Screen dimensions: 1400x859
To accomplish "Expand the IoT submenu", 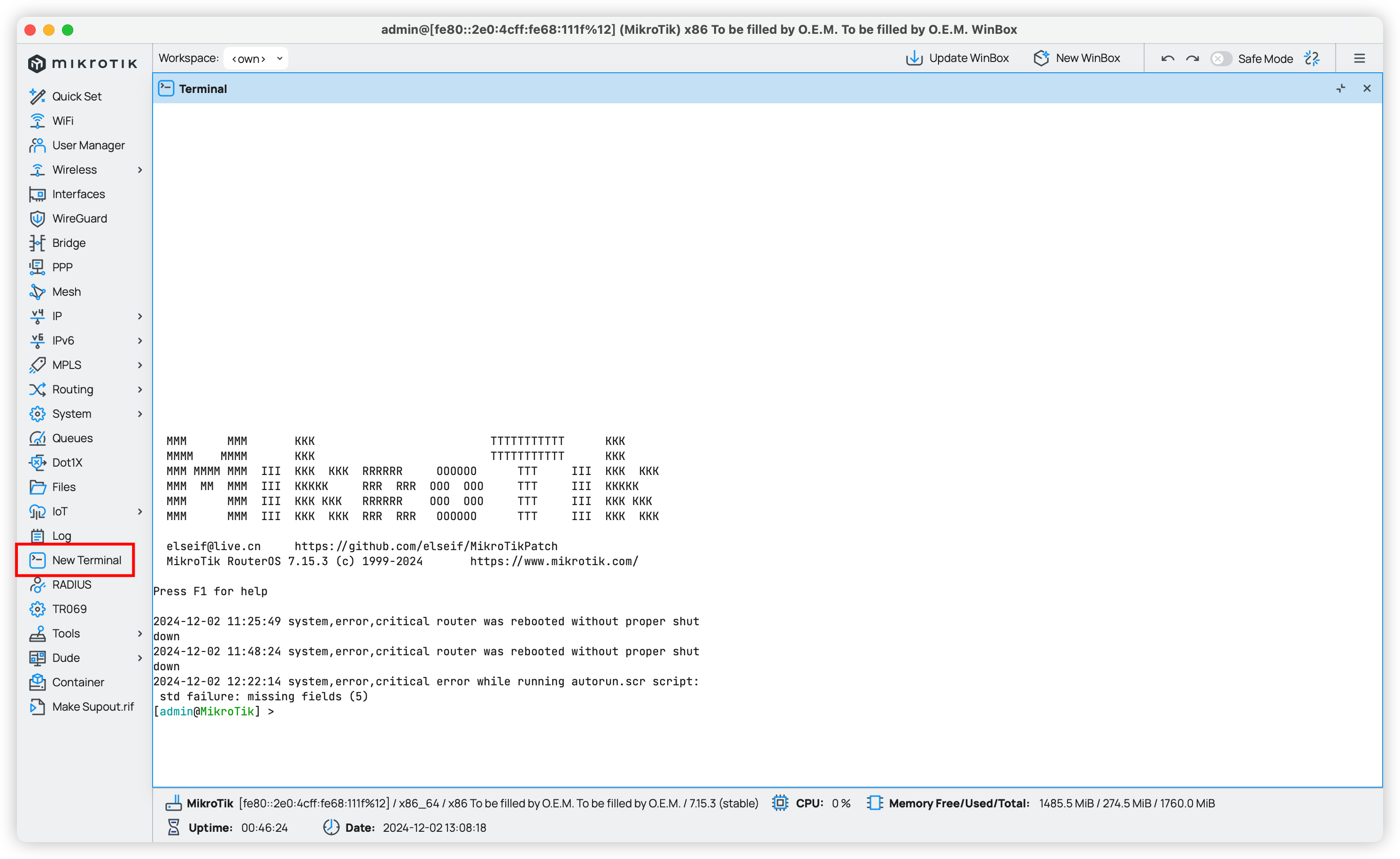I will pyautogui.click(x=140, y=511).
